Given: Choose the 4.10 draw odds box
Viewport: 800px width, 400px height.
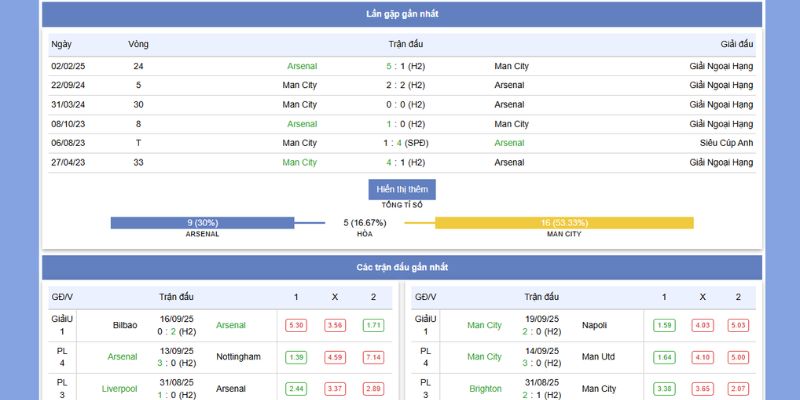Looking at the screenshot, I should point(703,357).
